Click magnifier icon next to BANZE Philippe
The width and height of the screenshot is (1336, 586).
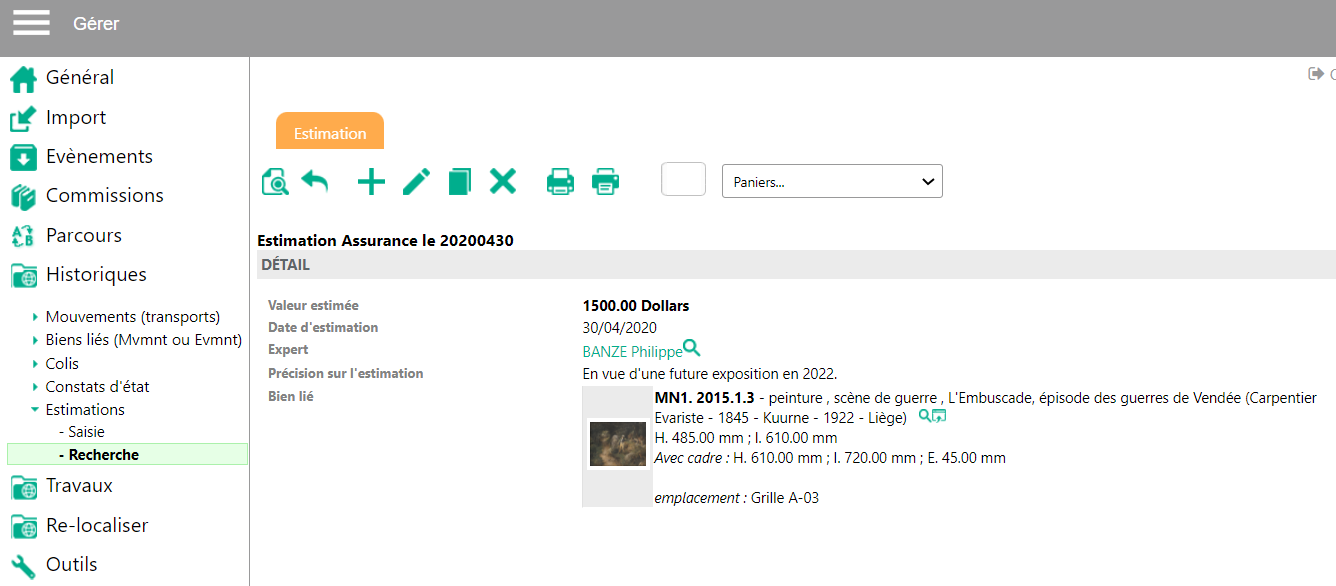coord(692,349)
